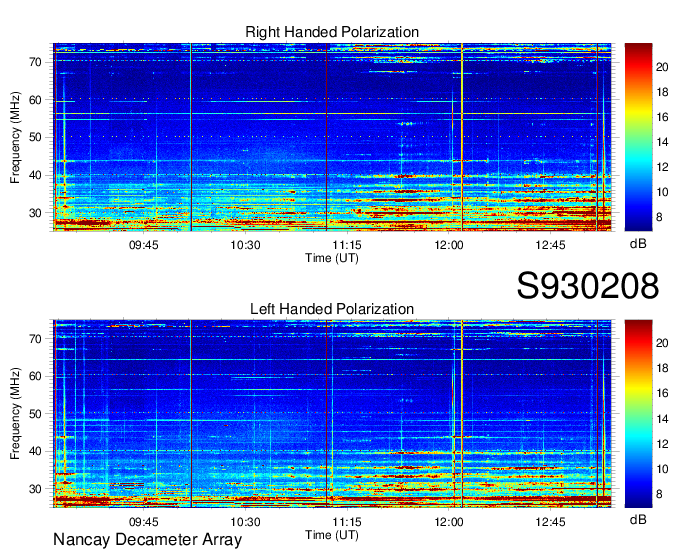
Task: Click dB label under Left Handed color bar
Action: pos(638,520)
